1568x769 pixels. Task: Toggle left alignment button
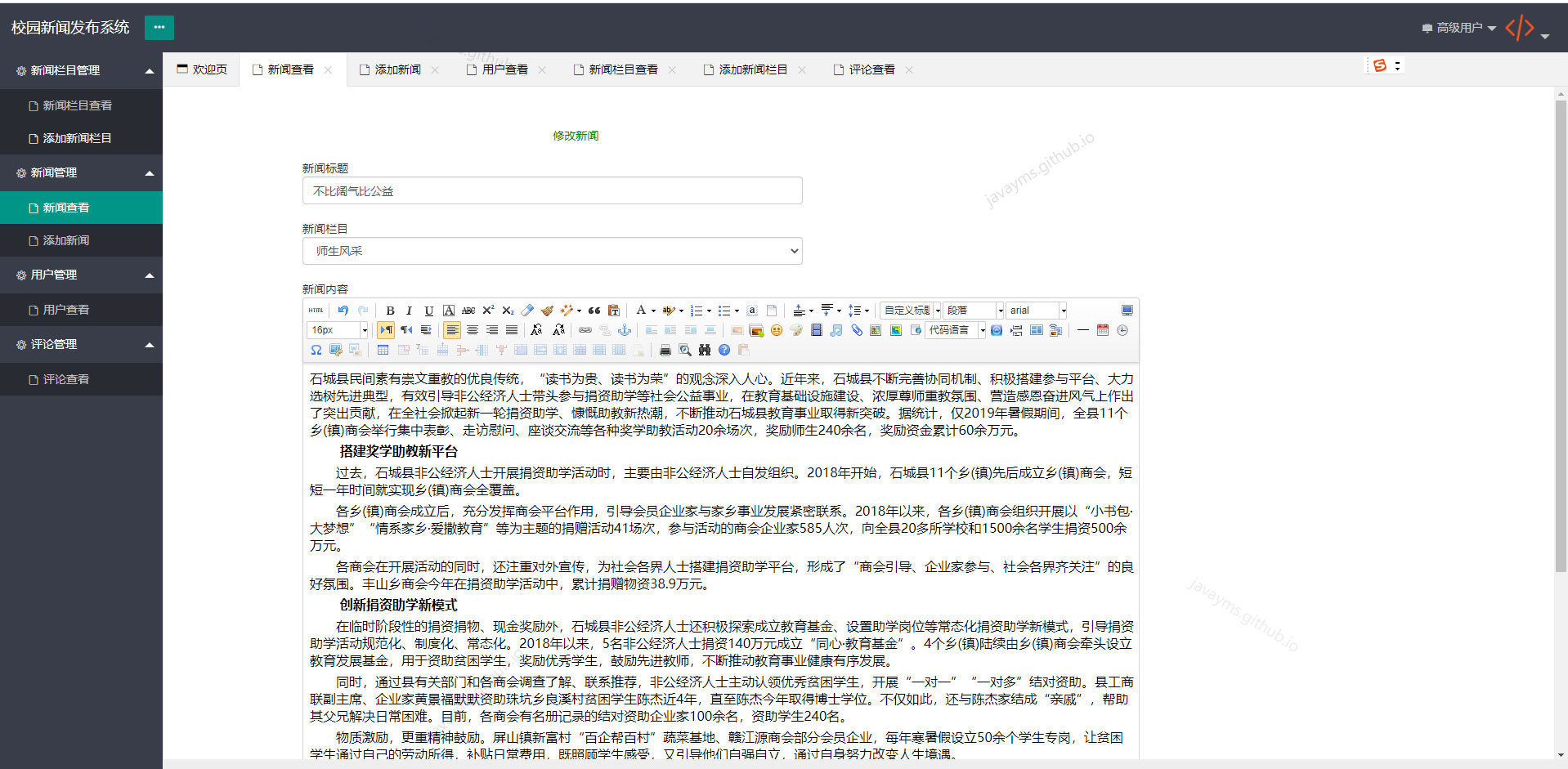coord(452,330)
